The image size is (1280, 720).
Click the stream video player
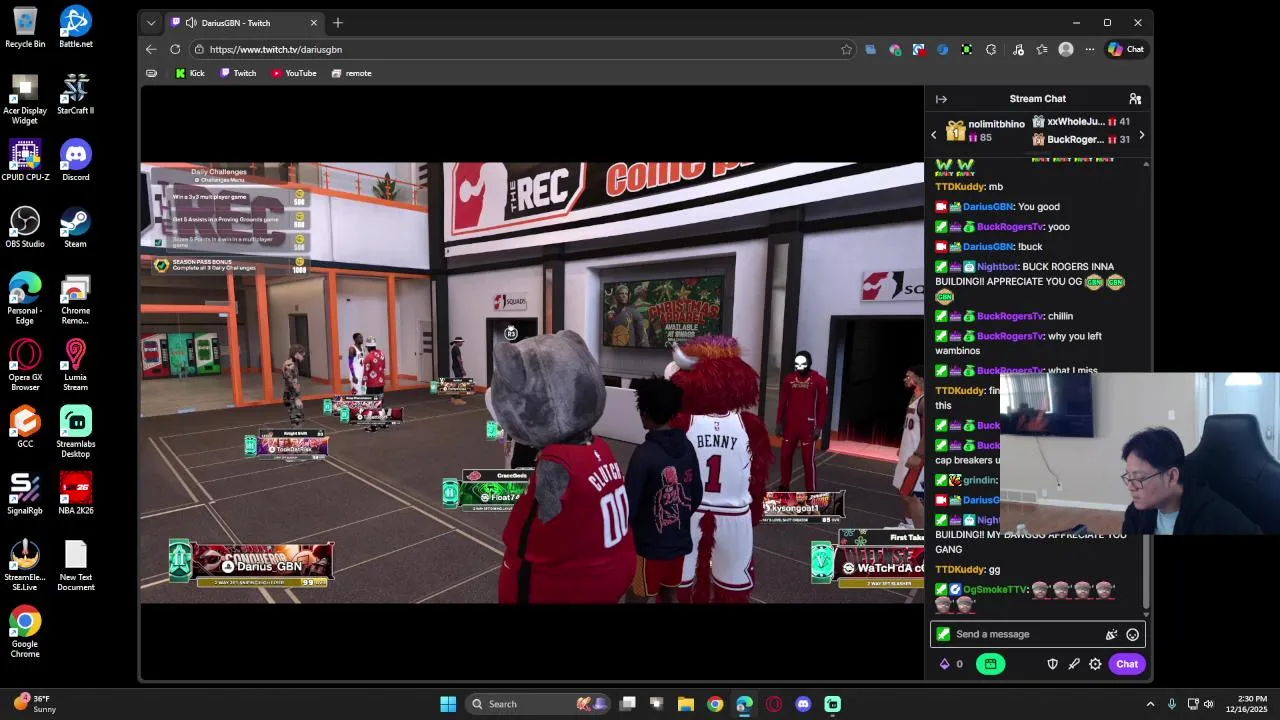532,383
